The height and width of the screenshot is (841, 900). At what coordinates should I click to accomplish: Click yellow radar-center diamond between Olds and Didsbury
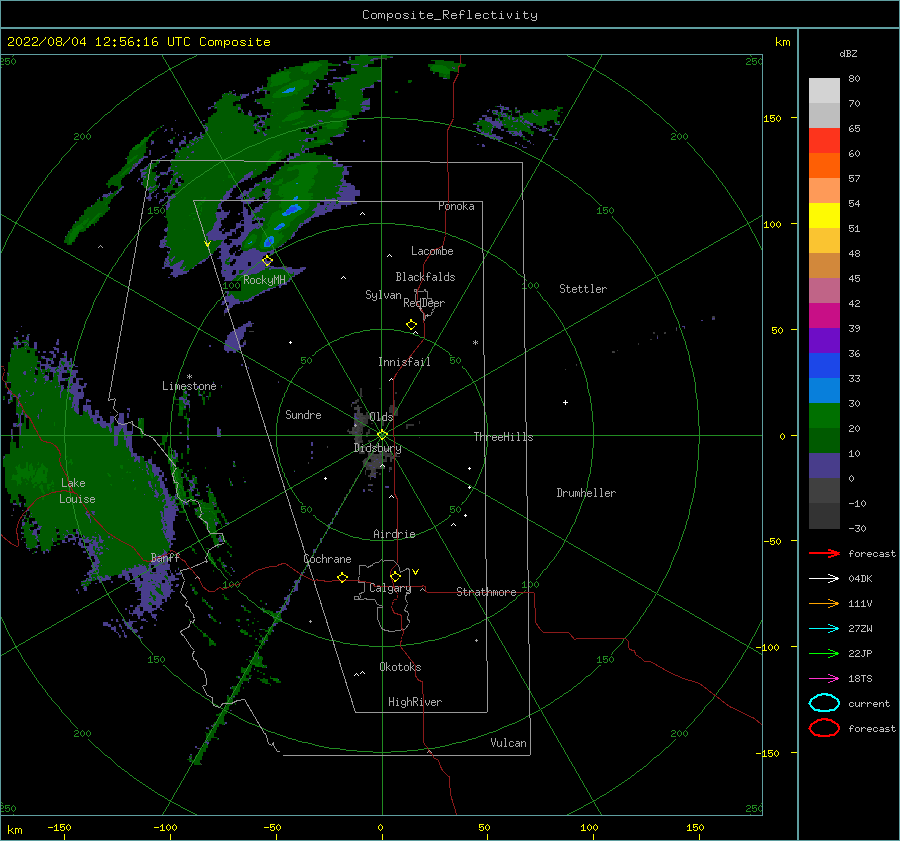tap(382, 435)
